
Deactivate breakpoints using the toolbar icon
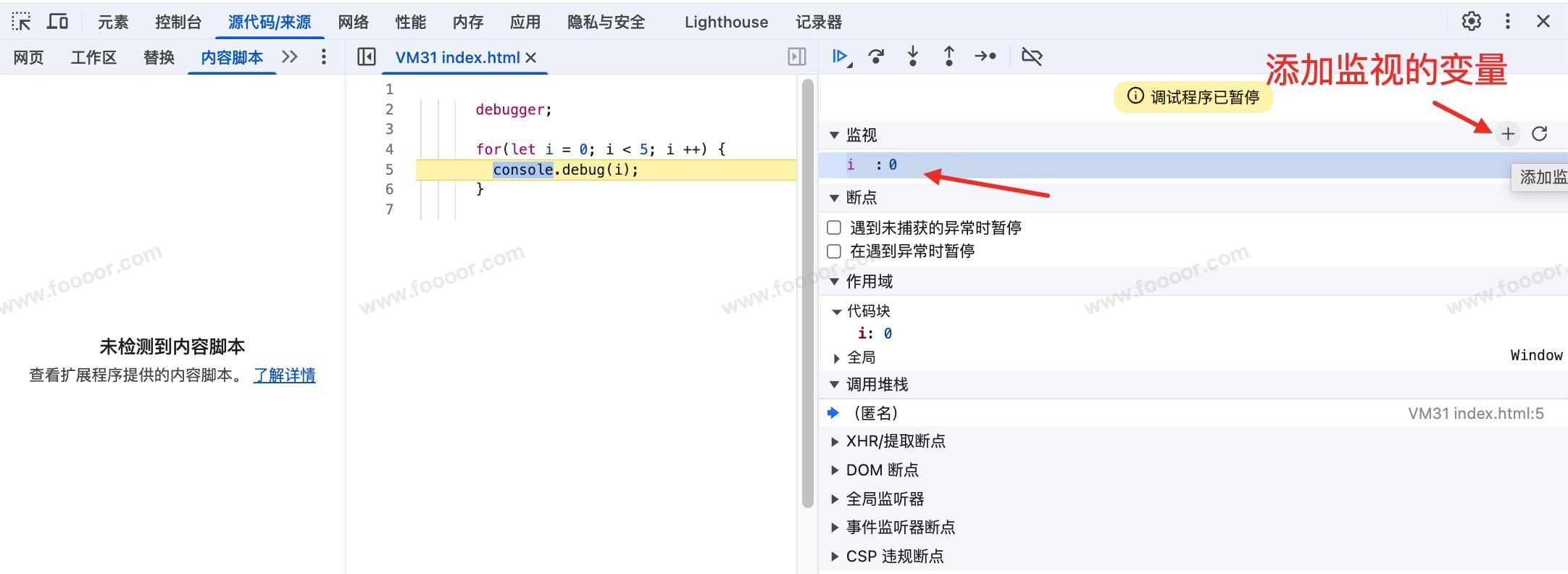[1031, 57]
